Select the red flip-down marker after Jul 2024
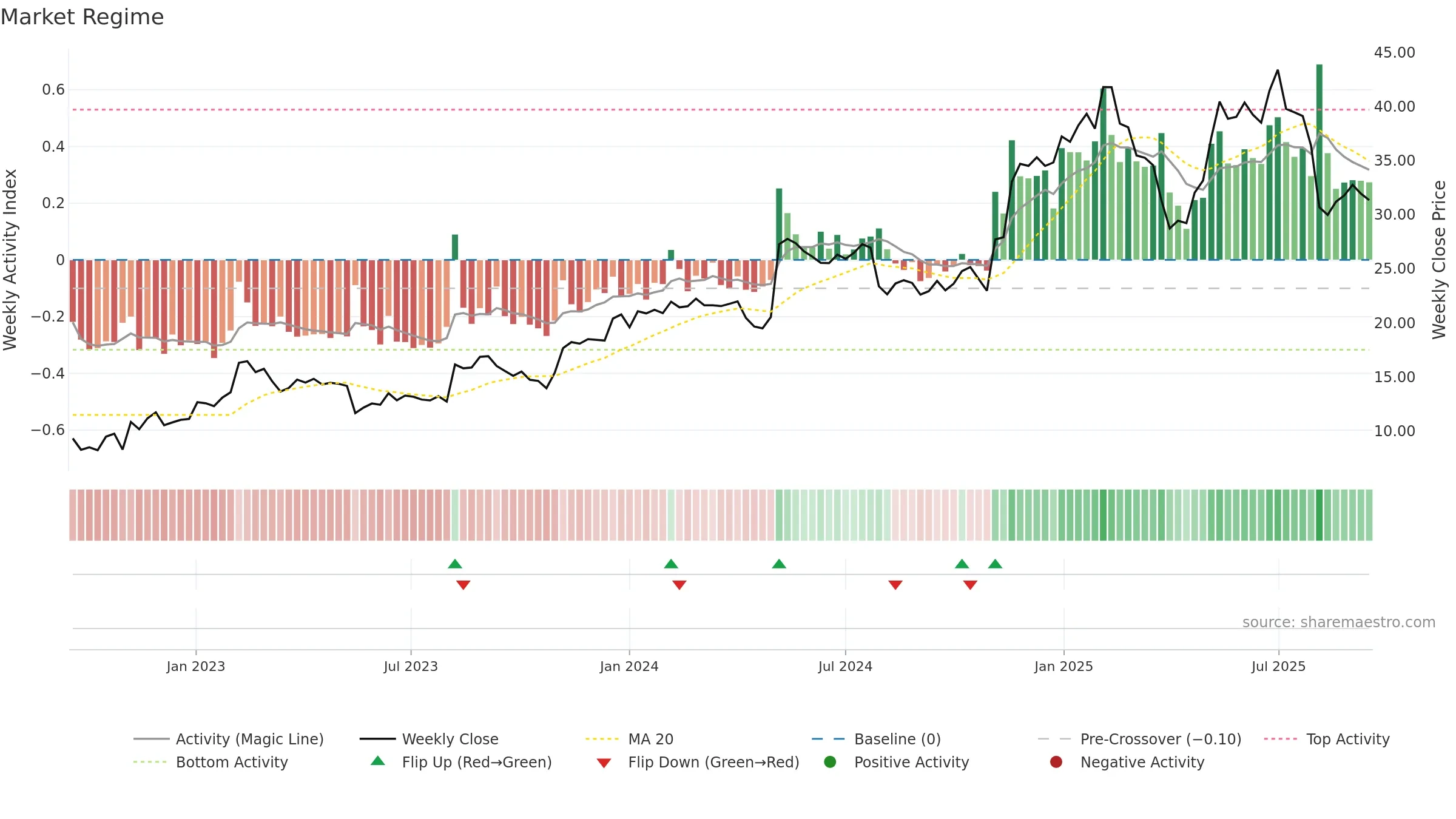 tap(895, 585)
